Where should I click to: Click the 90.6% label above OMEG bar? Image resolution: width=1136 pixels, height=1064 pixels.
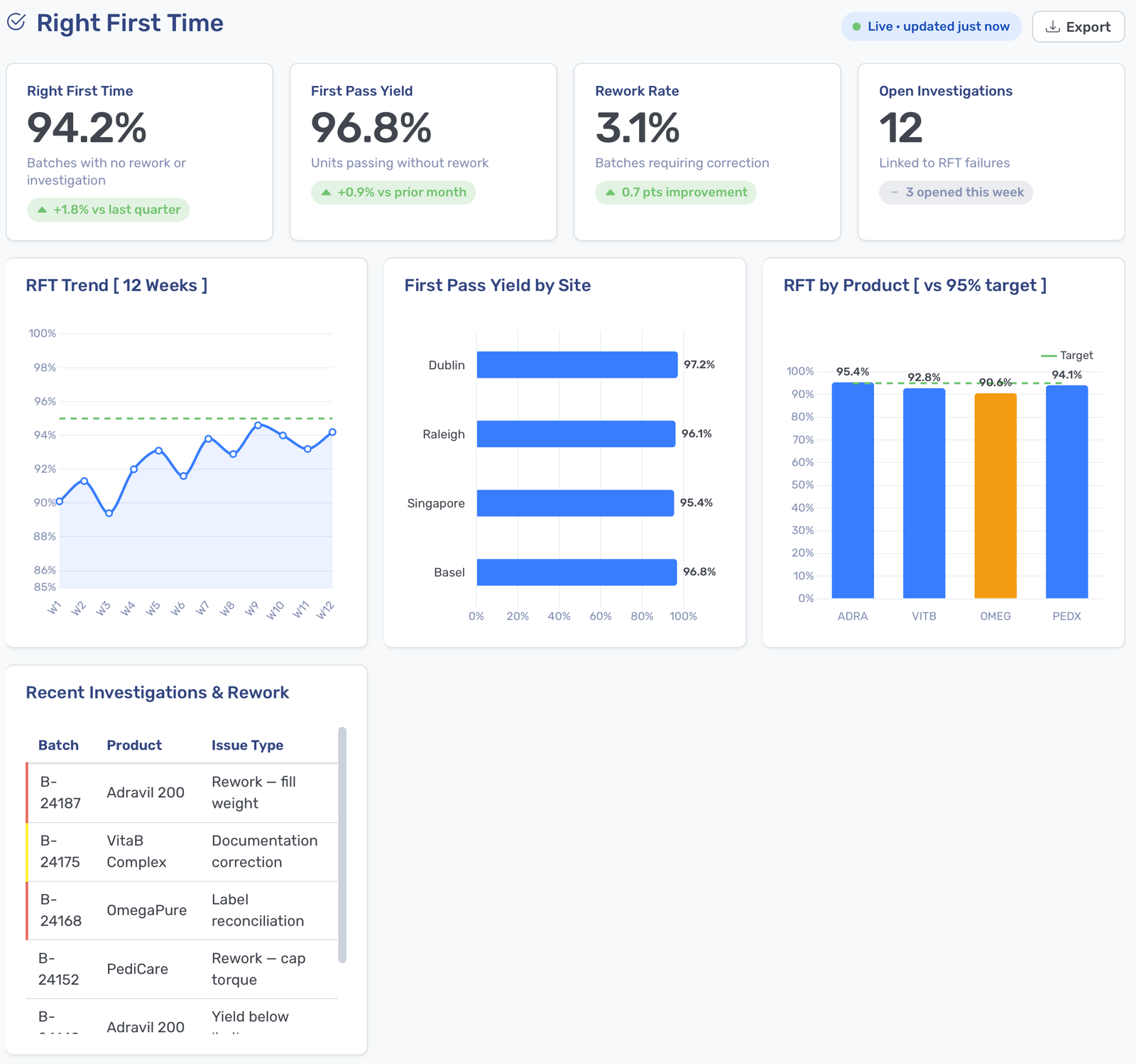995,383
